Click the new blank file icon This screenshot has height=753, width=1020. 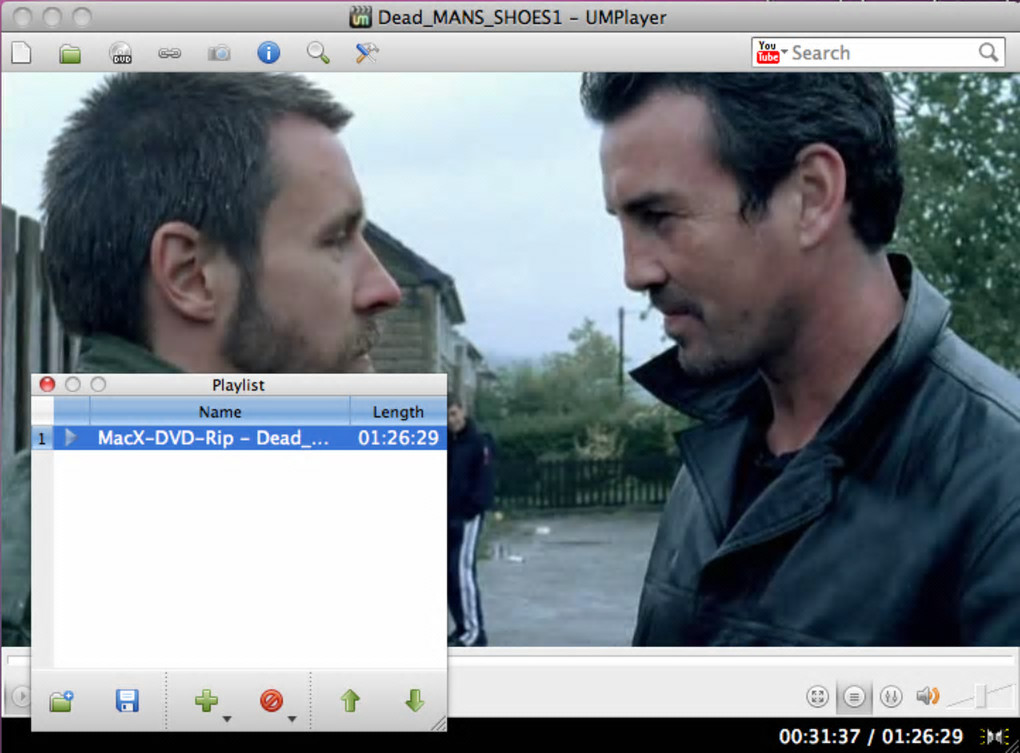(x=21, y=53)
